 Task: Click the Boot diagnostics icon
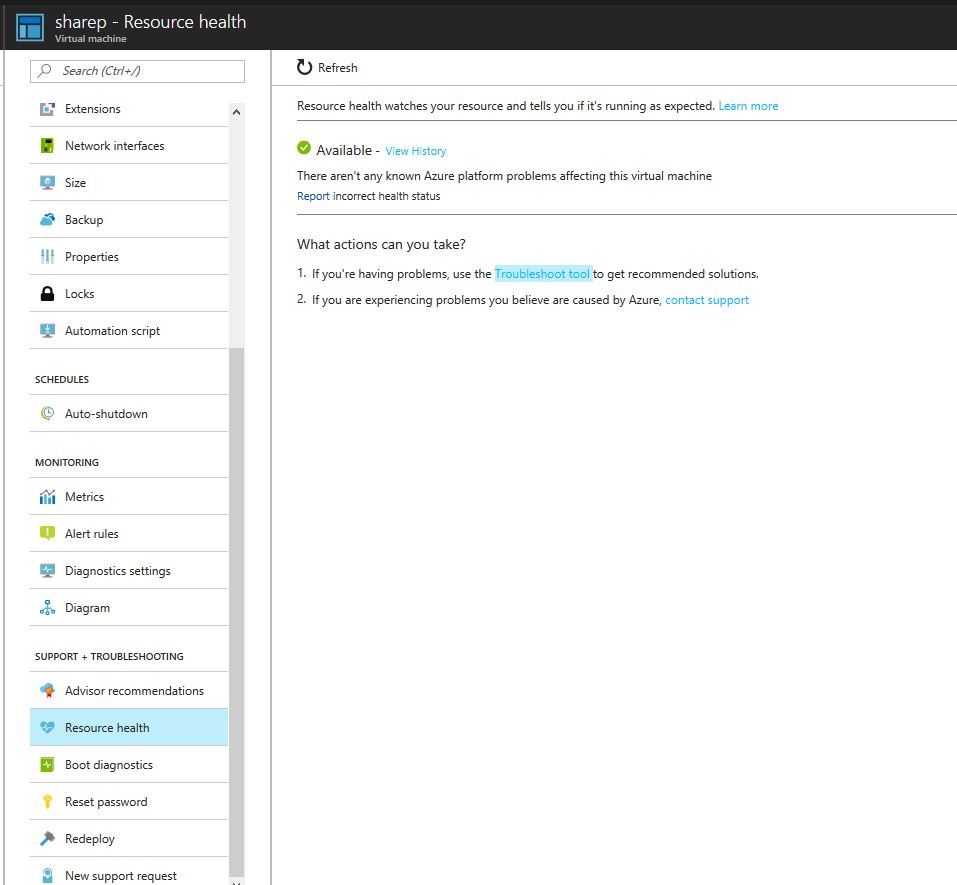tap(47, 765)
